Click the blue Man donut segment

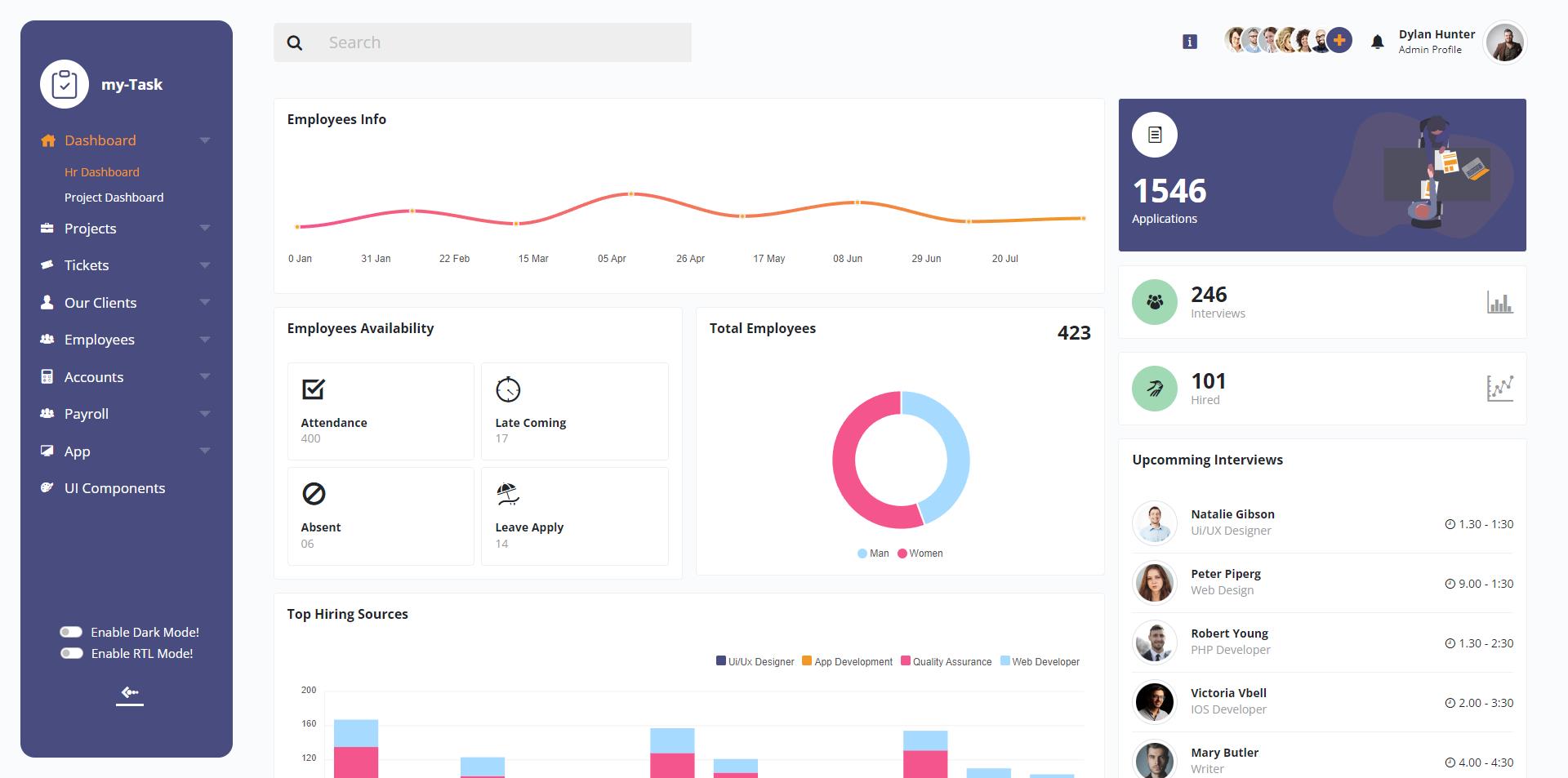pos(957,453)
